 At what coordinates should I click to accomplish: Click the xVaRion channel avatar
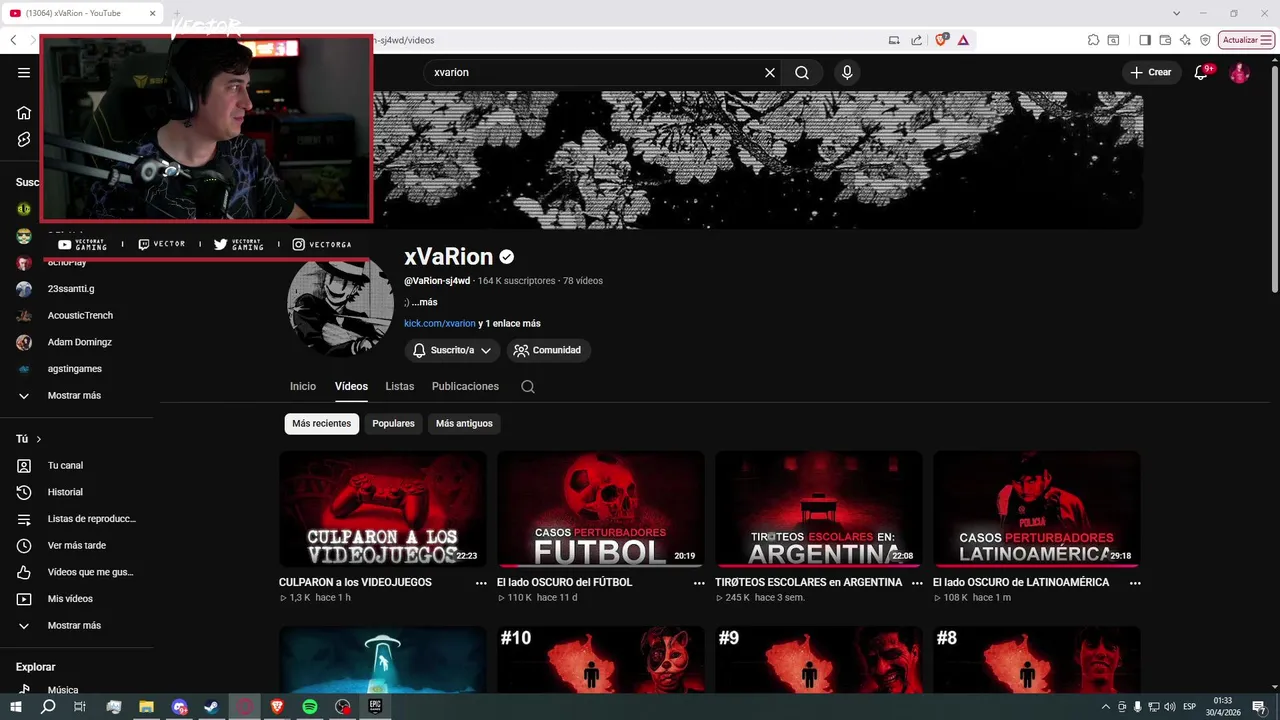pos(340,304)
